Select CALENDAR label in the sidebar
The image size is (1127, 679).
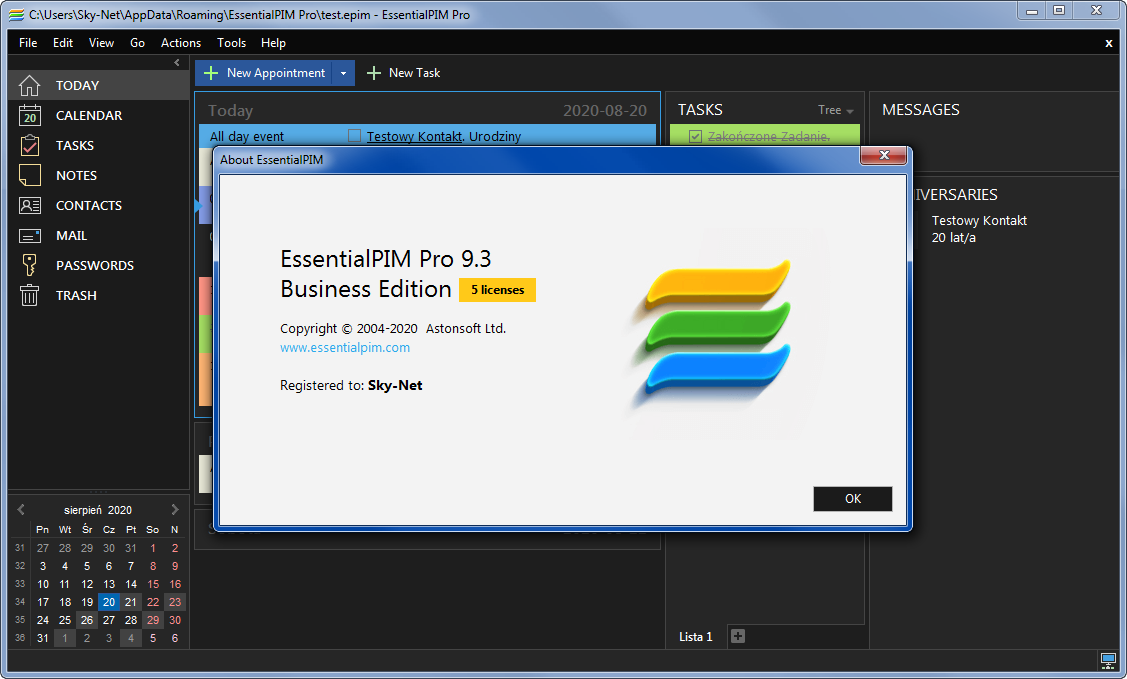[x=89, y=116]
